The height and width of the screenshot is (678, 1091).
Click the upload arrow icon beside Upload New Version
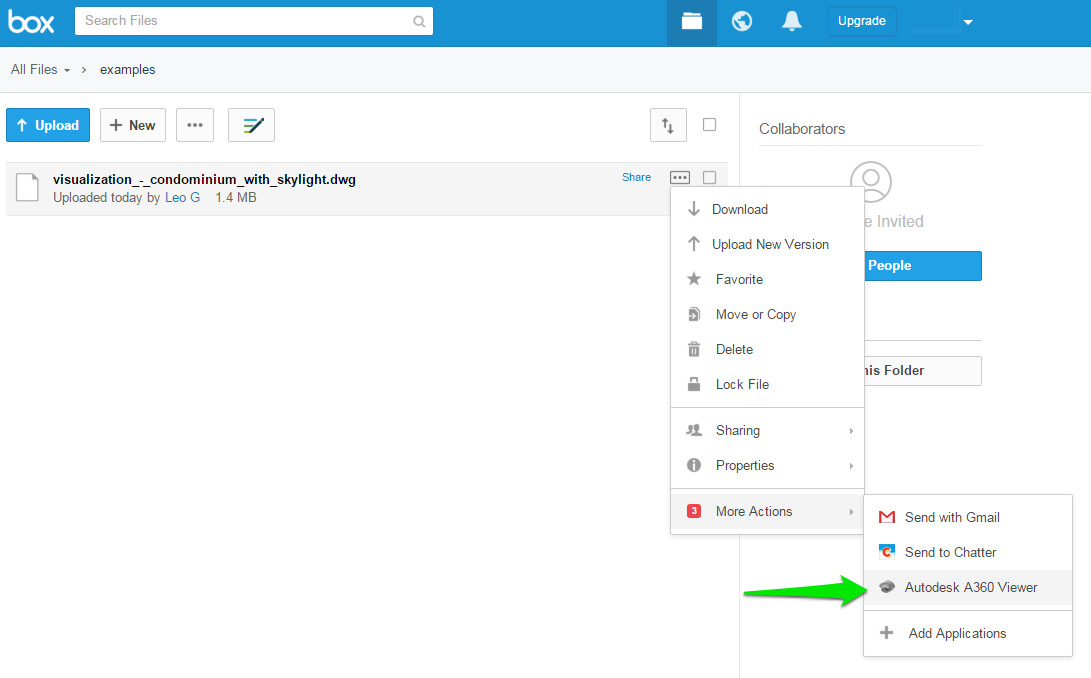pos(694,244)
